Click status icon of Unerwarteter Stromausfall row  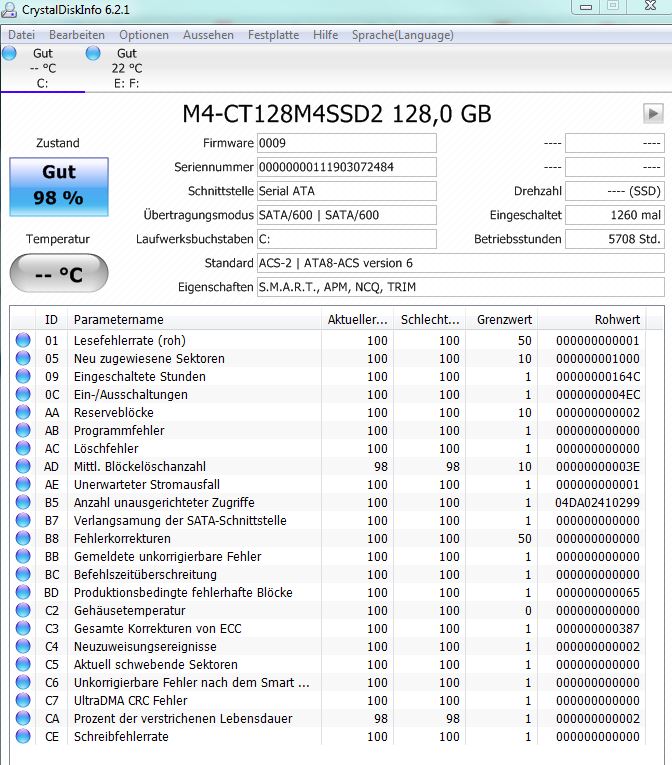coord(23,484)
